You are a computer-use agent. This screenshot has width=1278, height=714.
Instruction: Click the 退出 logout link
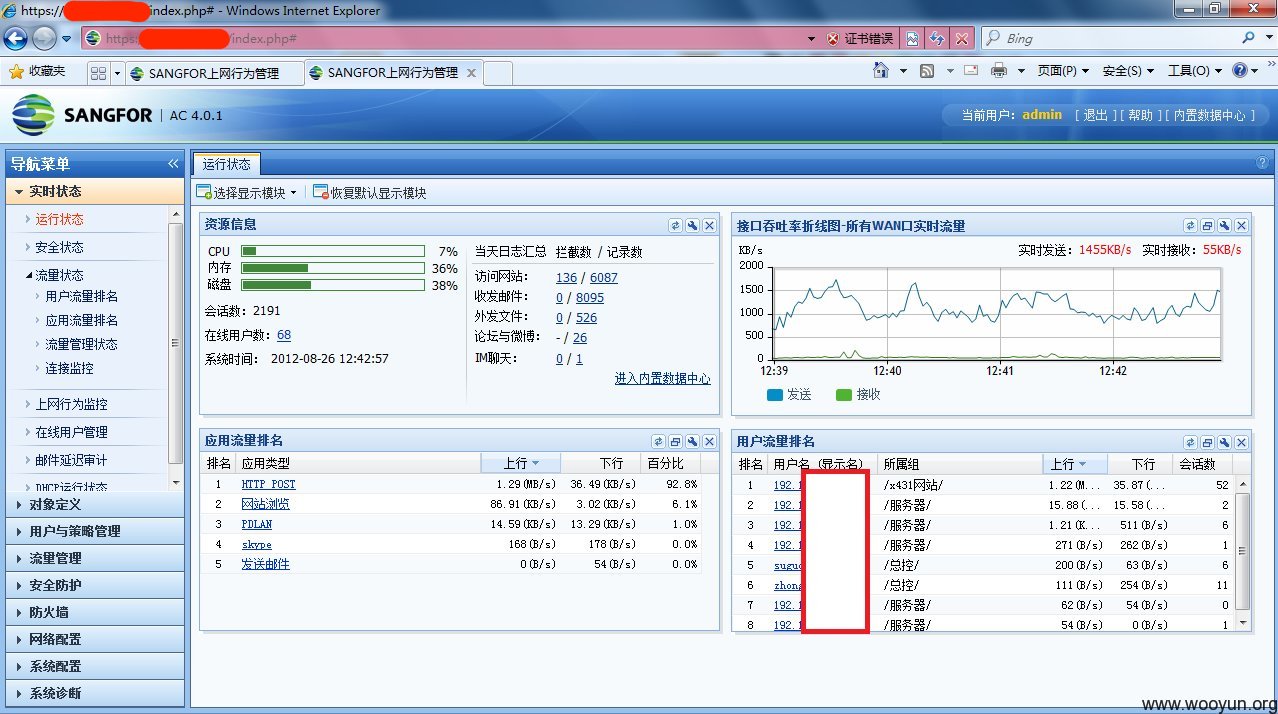(x=1098, y=114)
